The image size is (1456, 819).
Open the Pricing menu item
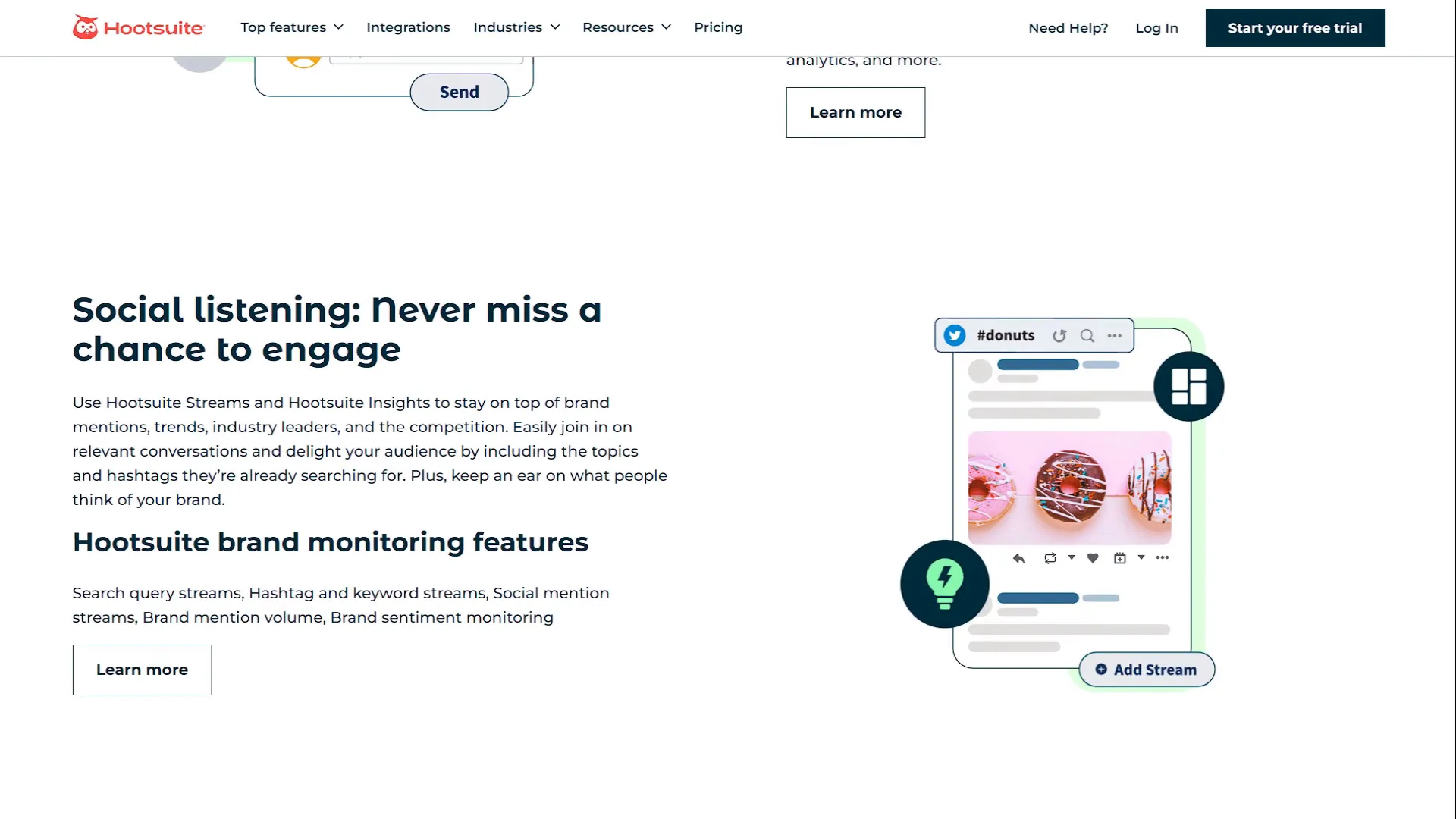coord(718,27)
